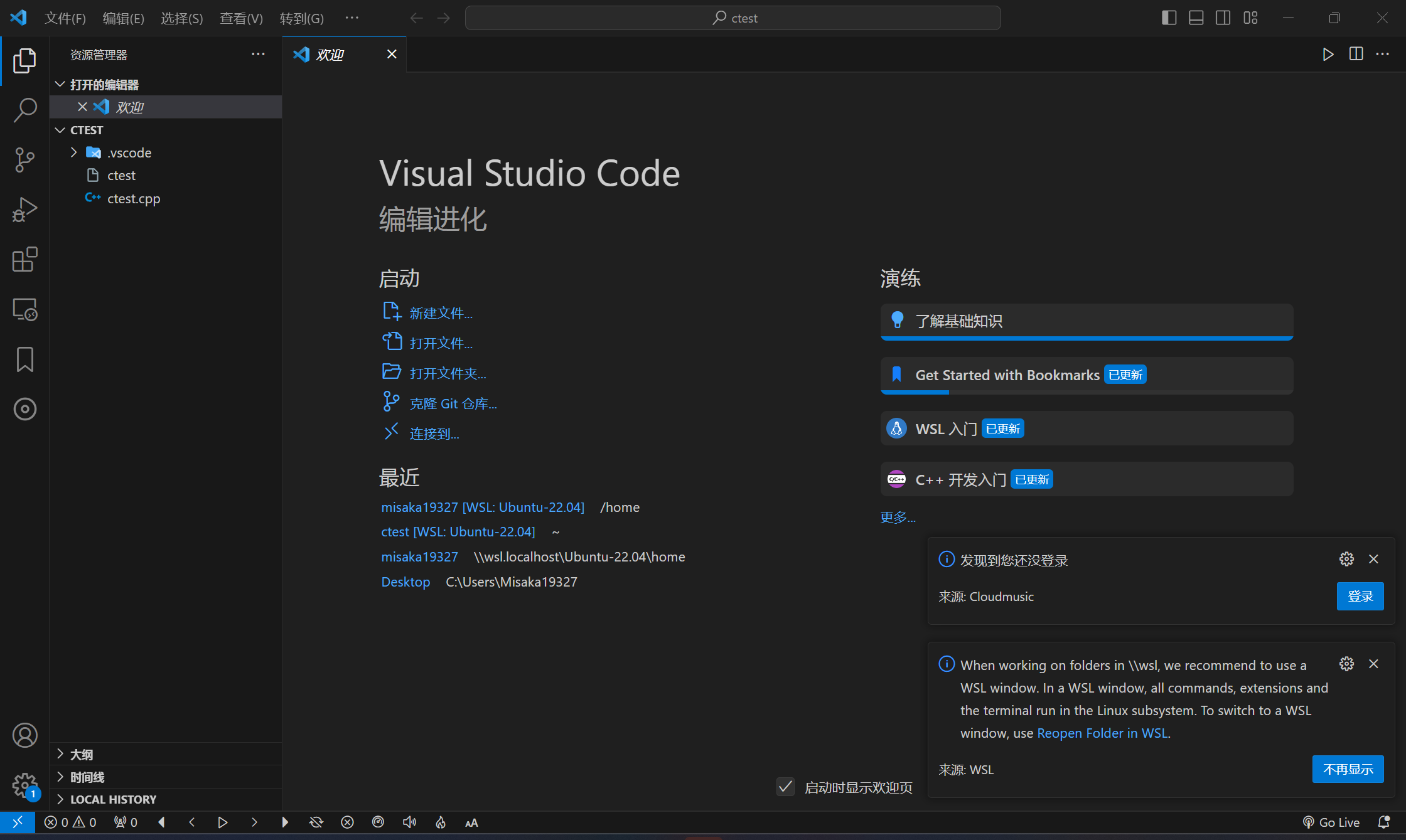
Task: Click the ports antenna status icon
Action: point(126,822)
